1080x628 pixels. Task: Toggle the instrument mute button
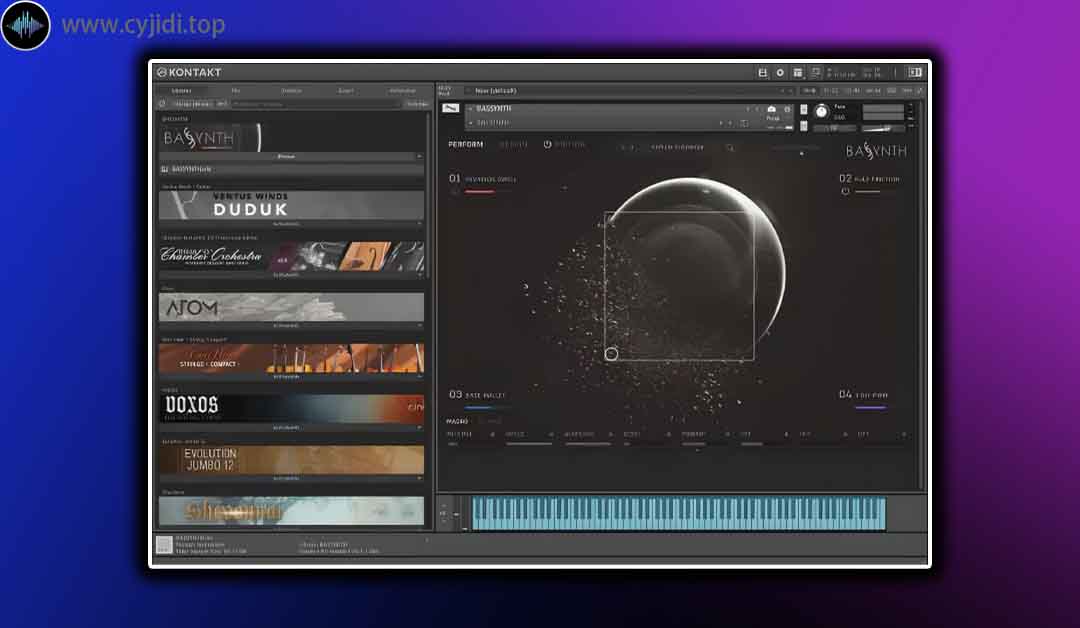point(803,126)
